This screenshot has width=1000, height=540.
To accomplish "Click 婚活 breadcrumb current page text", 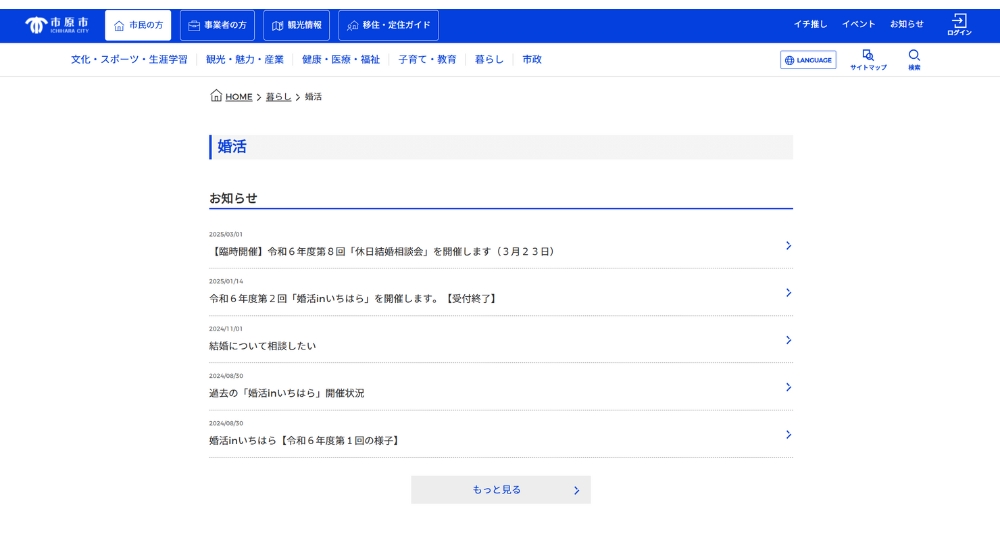I will (313, 97).
